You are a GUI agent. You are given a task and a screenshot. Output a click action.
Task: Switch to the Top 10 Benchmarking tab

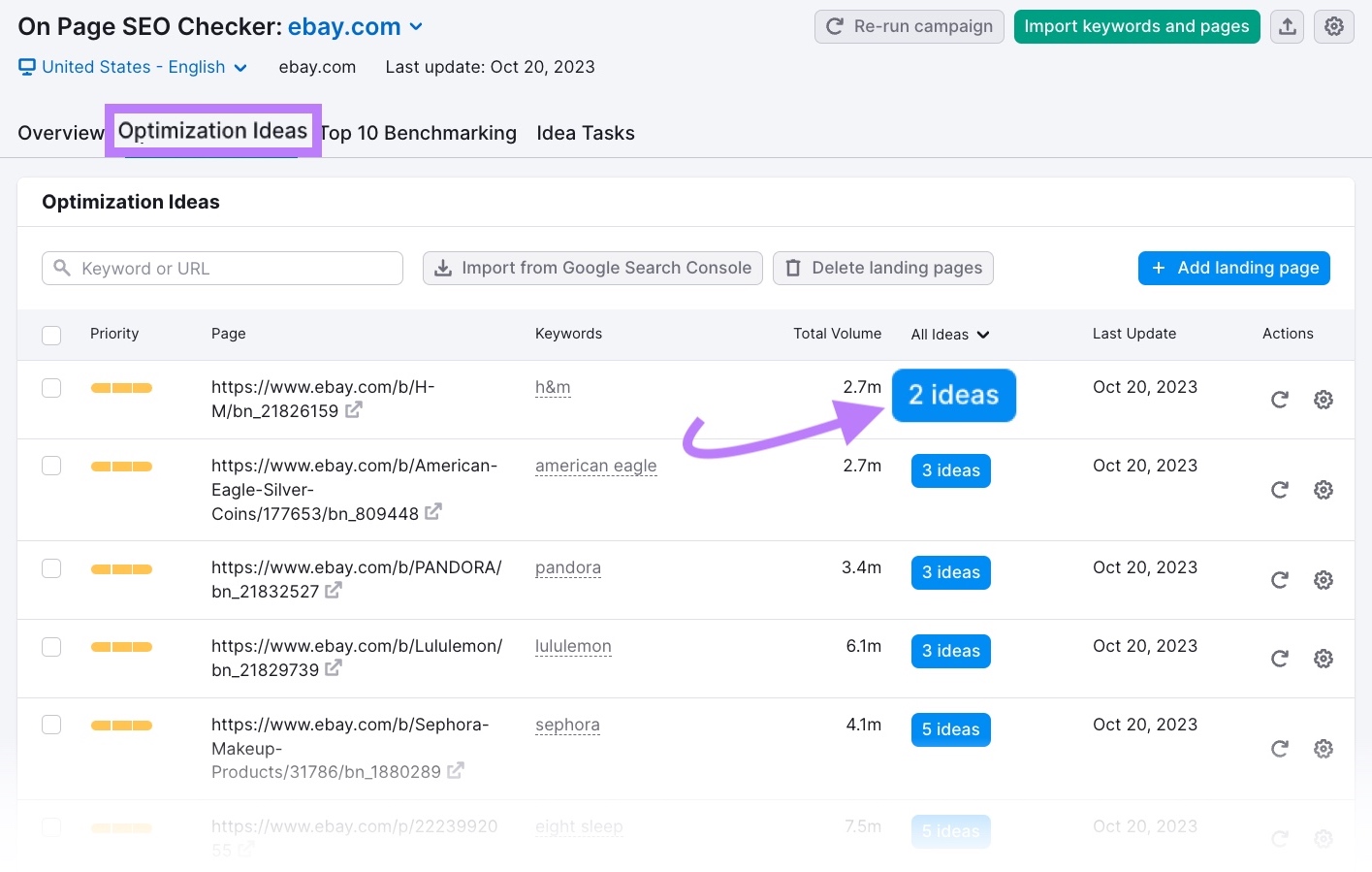pyautogui.click(x=419, y=133)
